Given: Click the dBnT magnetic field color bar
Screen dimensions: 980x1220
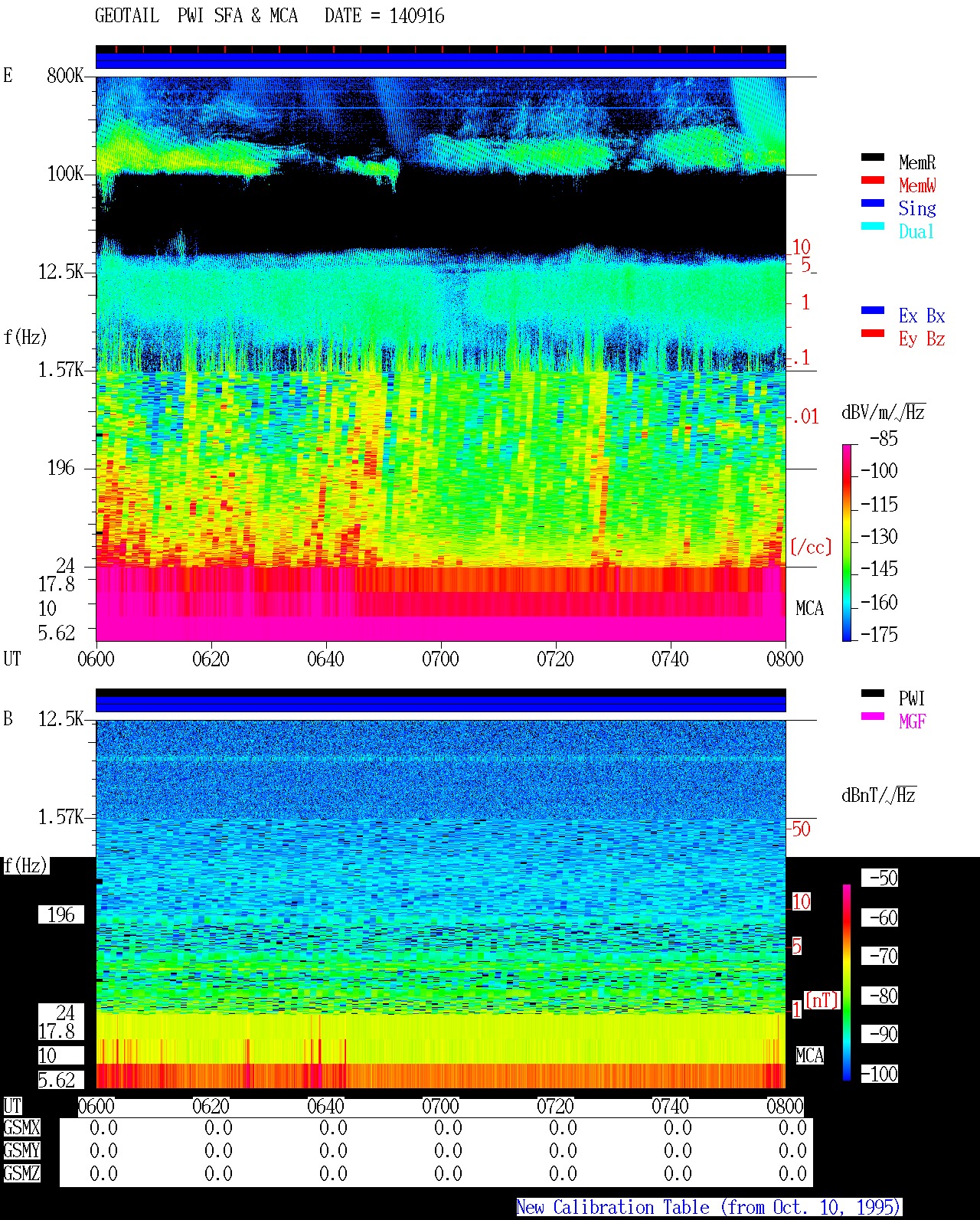Looking at the screenshot, I should click(847, 983).
